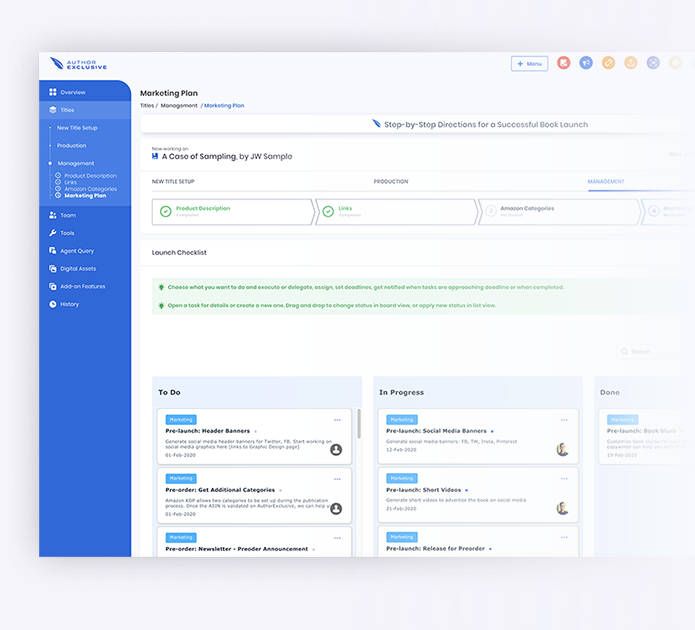Click assignee avatar on Get Additional Categories card
Viewport: 695px width, 630px height.
coord(336,509)
